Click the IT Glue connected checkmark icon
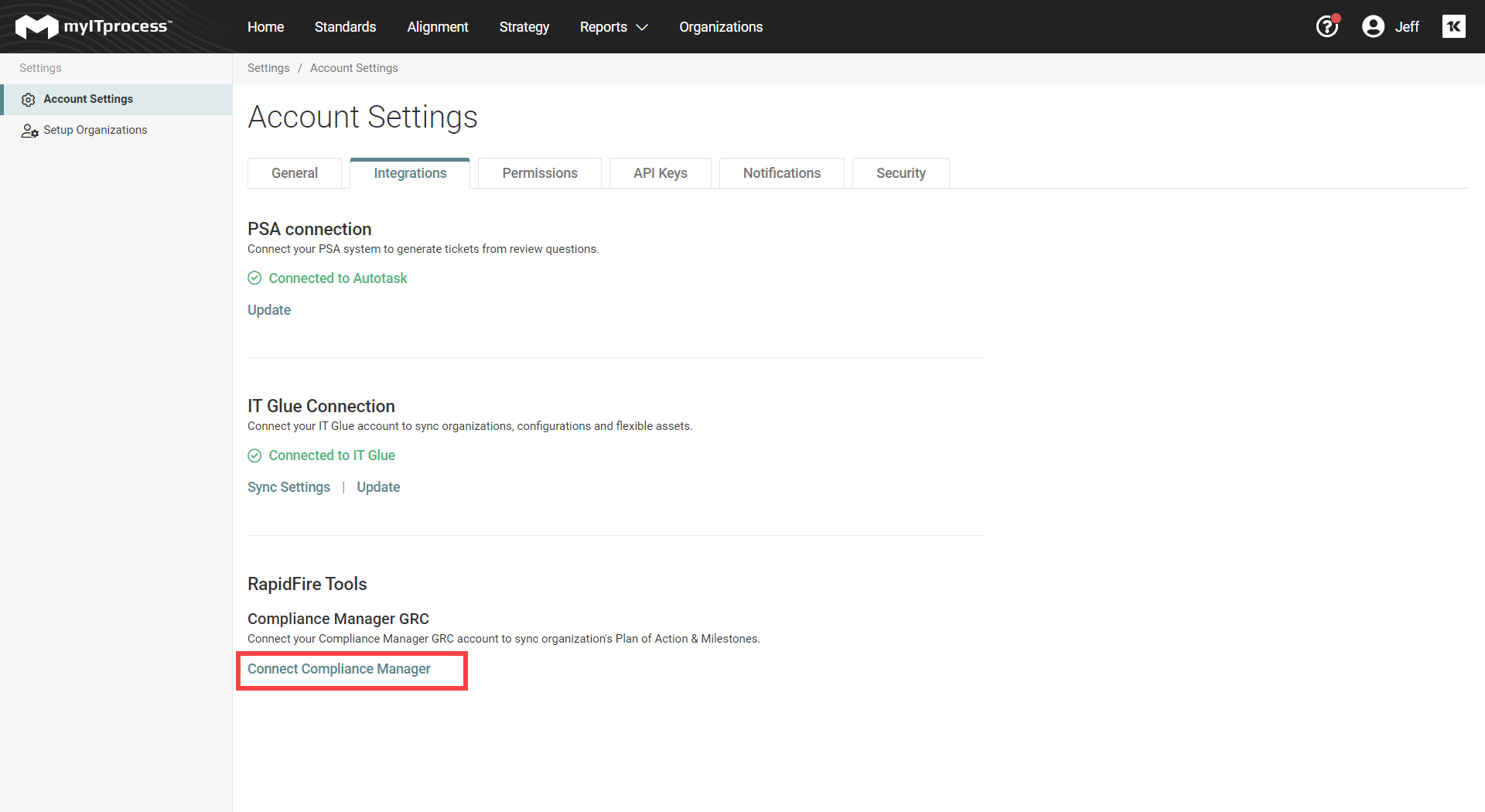Image resolution: width=1485 pixels, height=812 pixels. point(254,455)
